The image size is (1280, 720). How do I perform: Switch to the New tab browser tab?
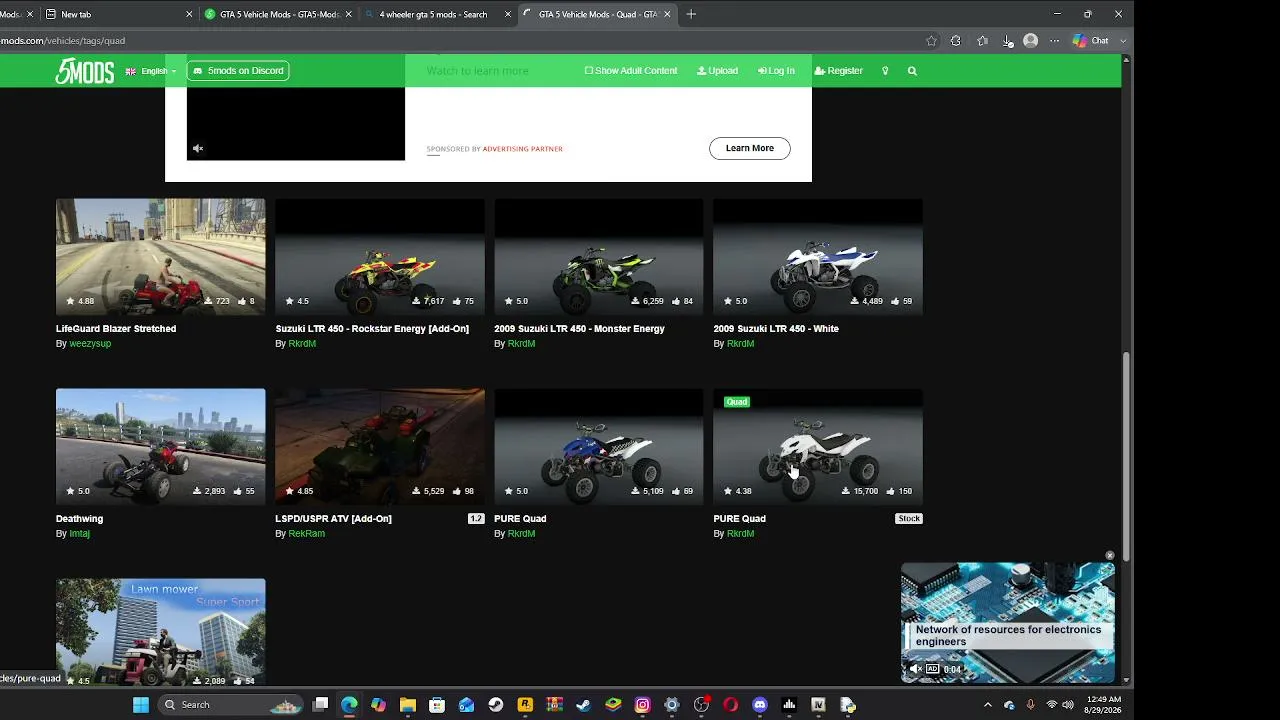[120, 14]
